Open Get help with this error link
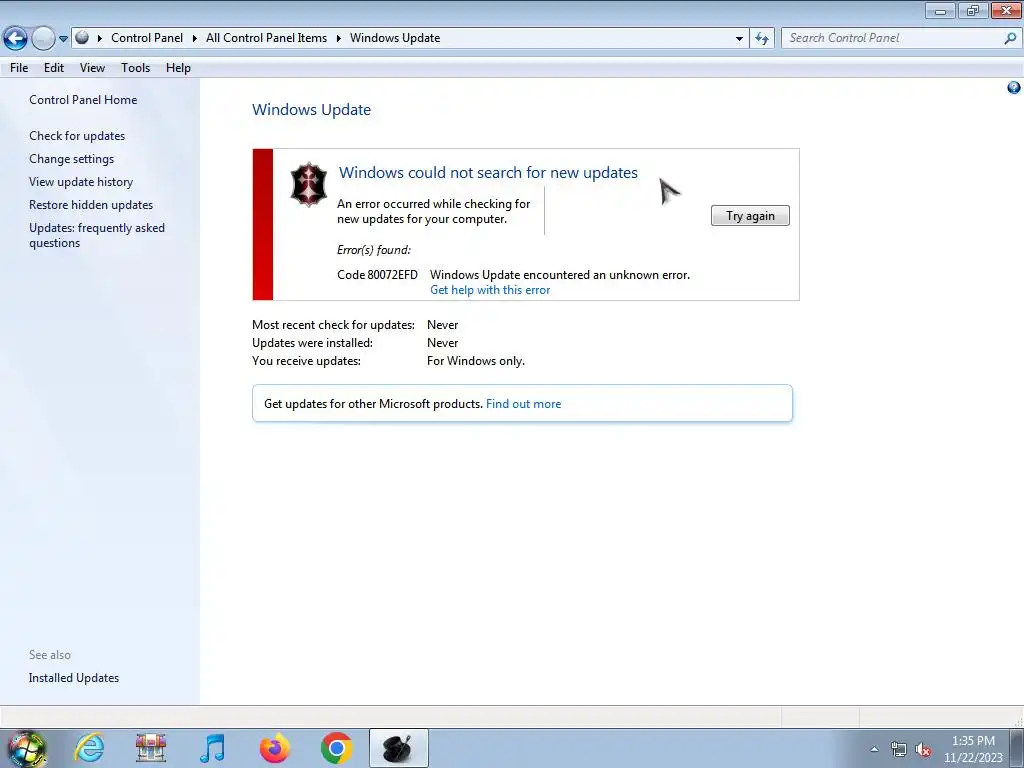Screen dimensions: 1024x768 tap(490, 290)
